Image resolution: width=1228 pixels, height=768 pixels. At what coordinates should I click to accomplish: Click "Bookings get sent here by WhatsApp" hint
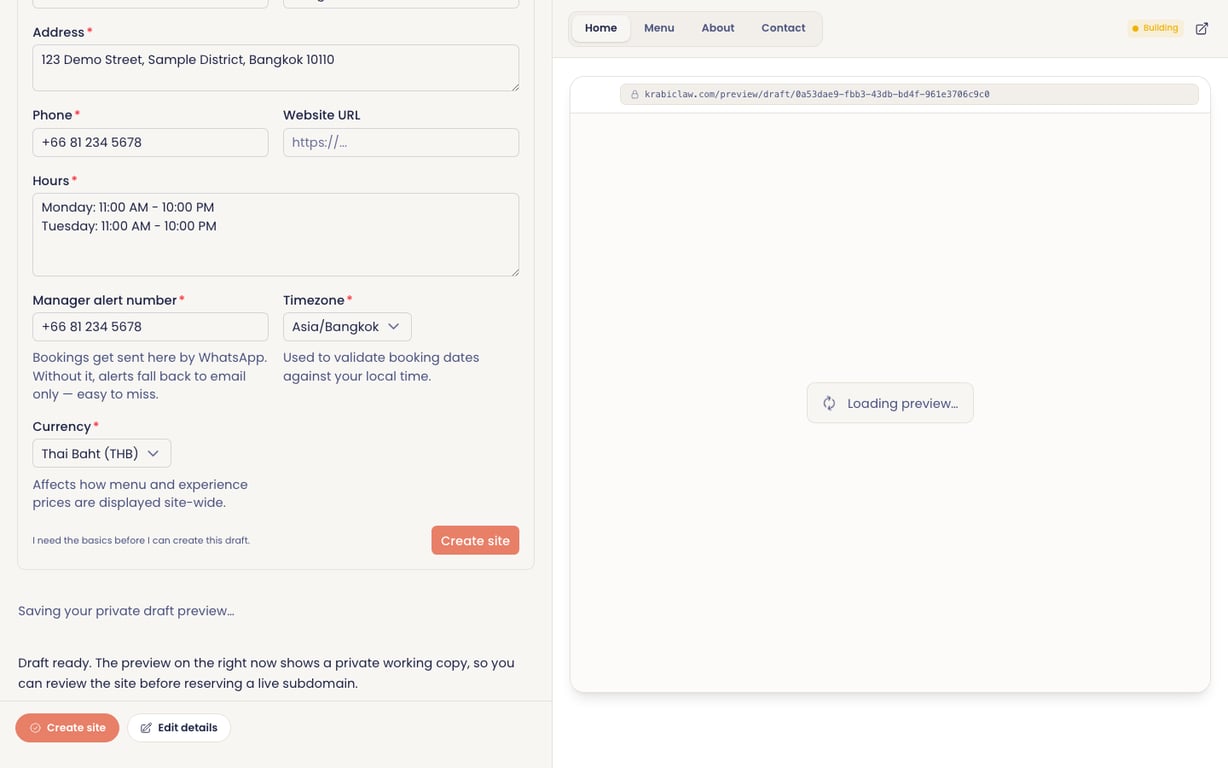pos(150,375)
